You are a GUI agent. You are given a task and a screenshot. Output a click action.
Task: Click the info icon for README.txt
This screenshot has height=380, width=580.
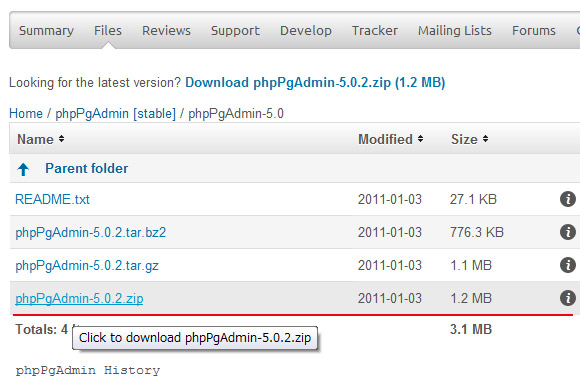click(567, 199)
